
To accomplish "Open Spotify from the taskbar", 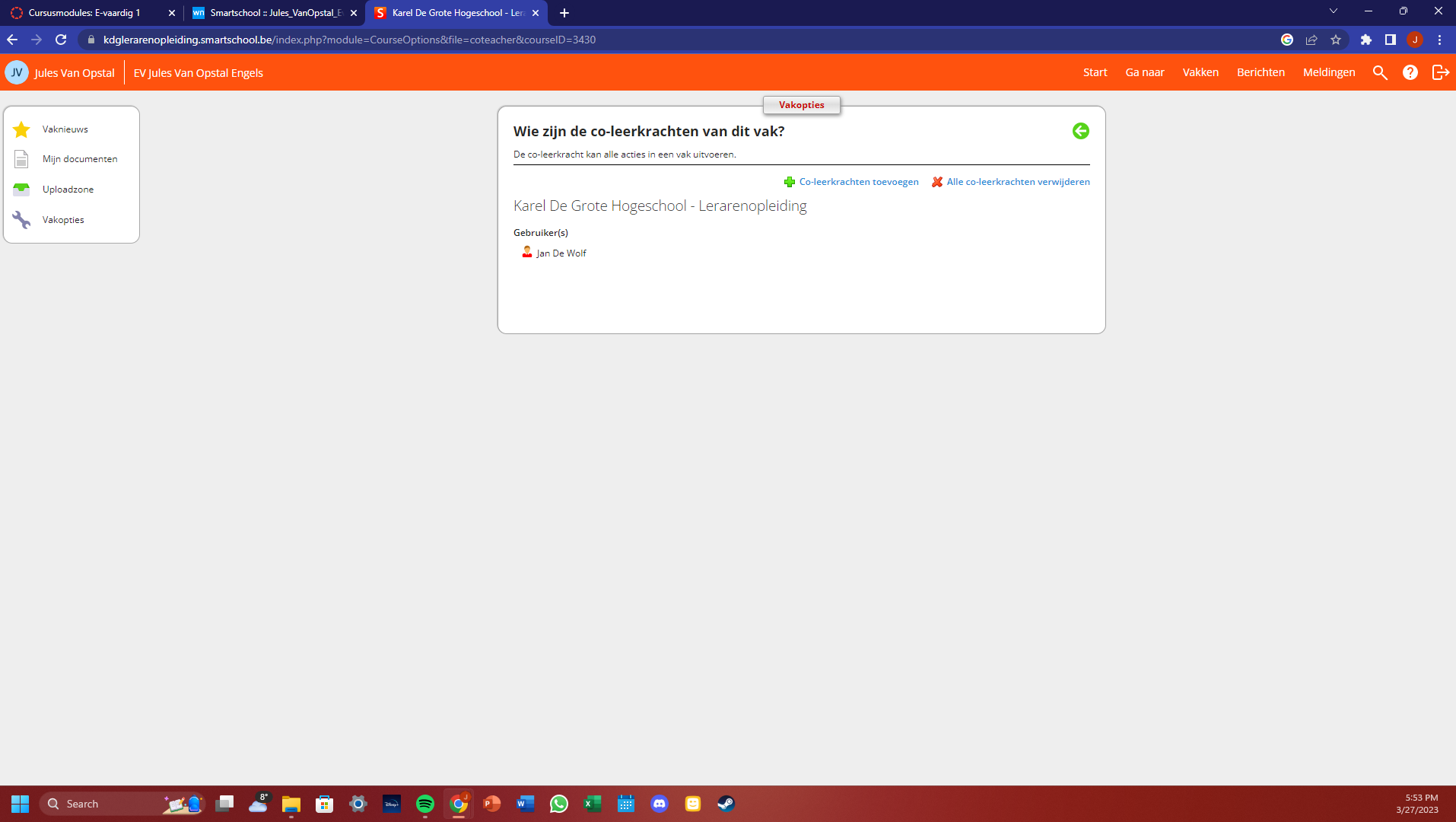I will [x=424, y=804].
